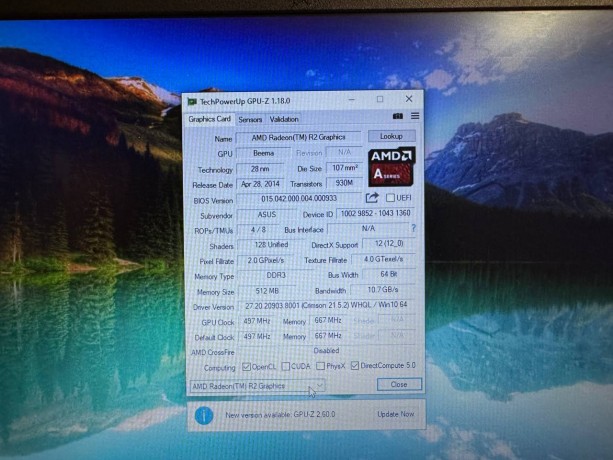Click the Driver Version value field
This screenshot has width=613, height=460.
click(x=326, y=305)
